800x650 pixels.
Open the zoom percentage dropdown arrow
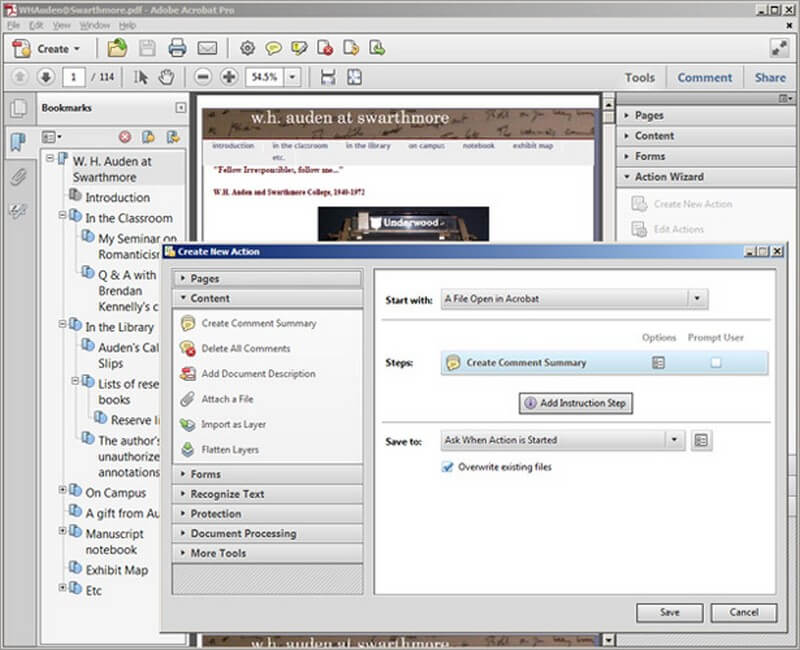click(x=292, y=77)
